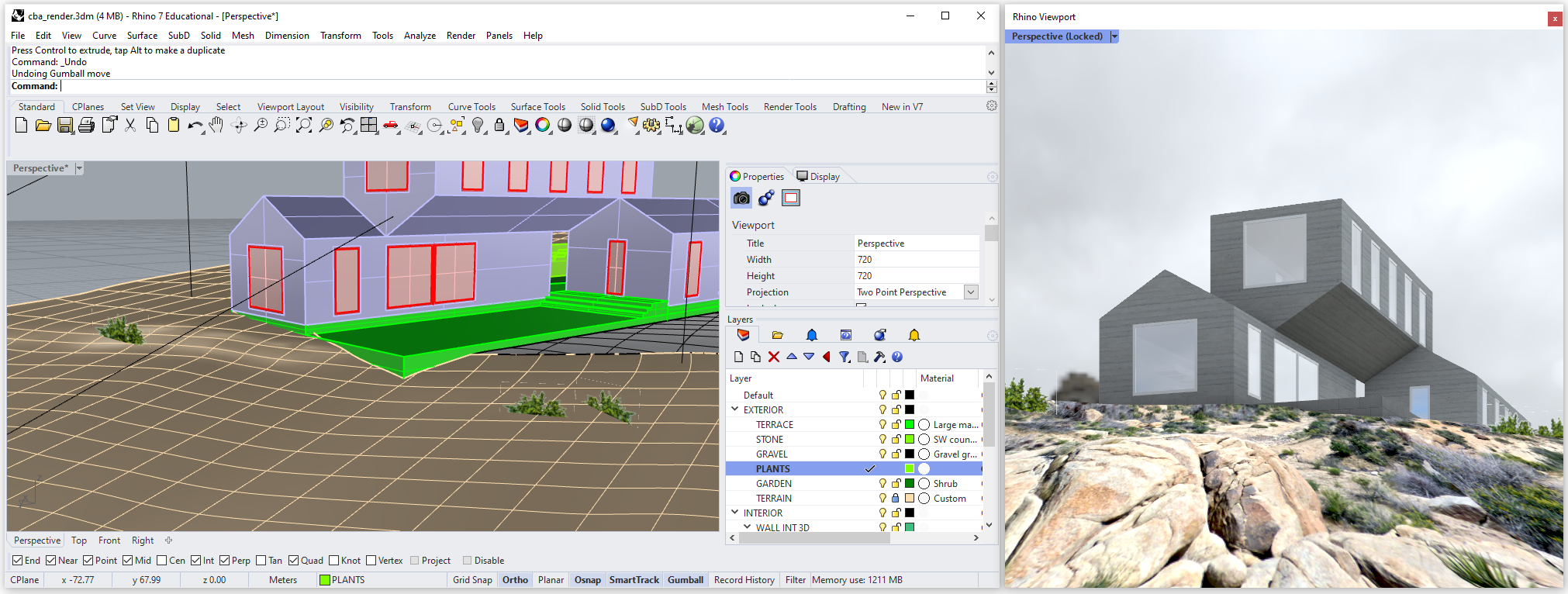Screen dimensions: 1568x594
Task: Toggle the Cen osnap checkbox
Action: pos(162,561)
